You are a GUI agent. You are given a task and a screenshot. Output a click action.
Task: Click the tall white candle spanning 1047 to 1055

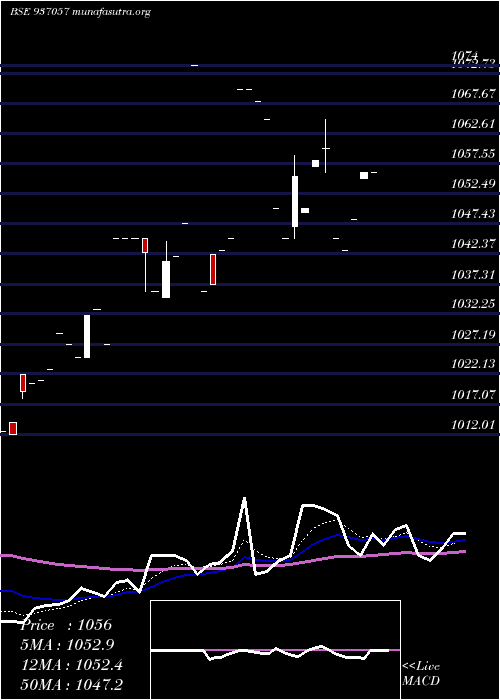295,201
